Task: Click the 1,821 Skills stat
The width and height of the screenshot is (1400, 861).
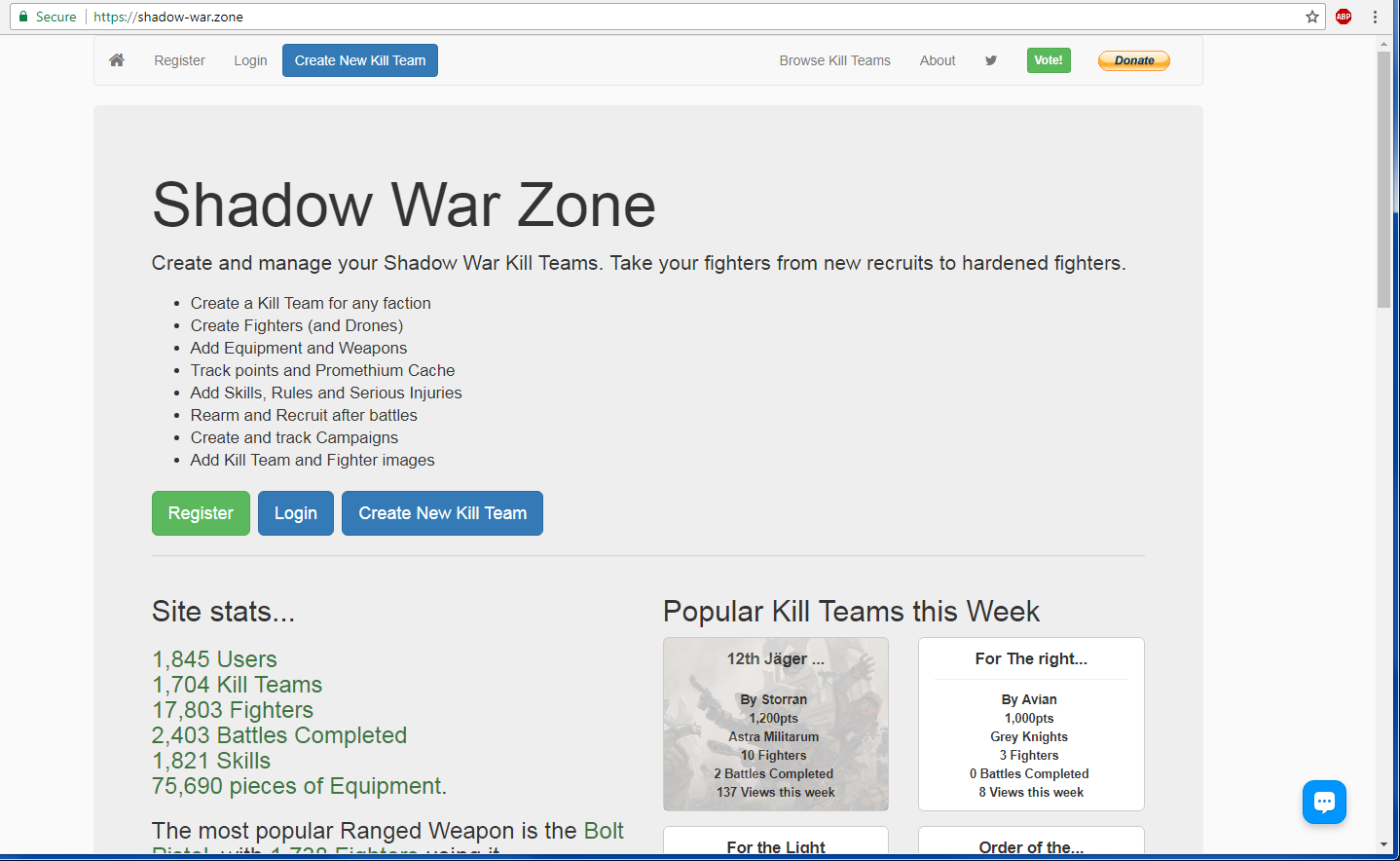Action: coord(211,761)
